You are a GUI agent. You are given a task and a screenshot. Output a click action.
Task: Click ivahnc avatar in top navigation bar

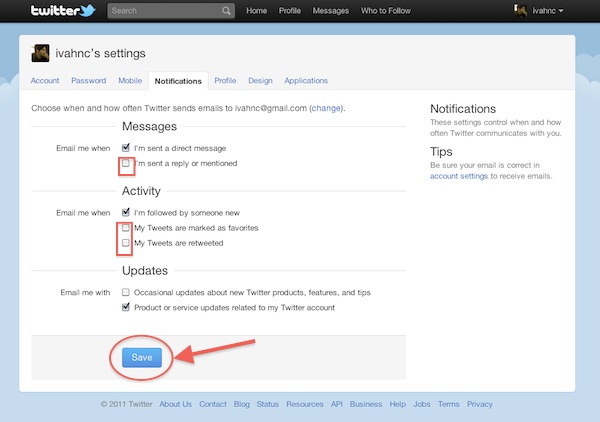click(520, 11)
